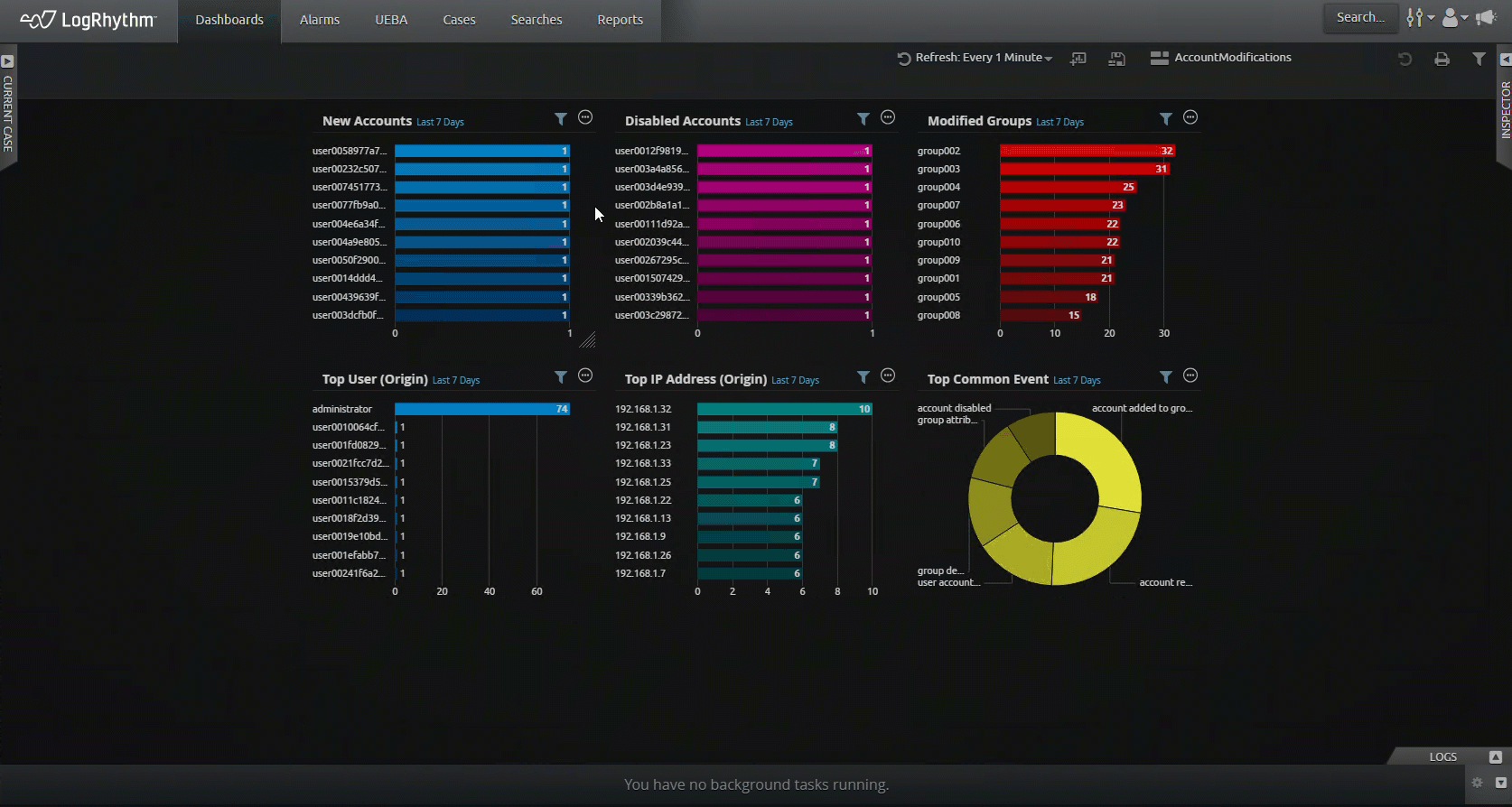
Task: Open the AccountModifications dashboard selector
Action: click(1221, 58)
